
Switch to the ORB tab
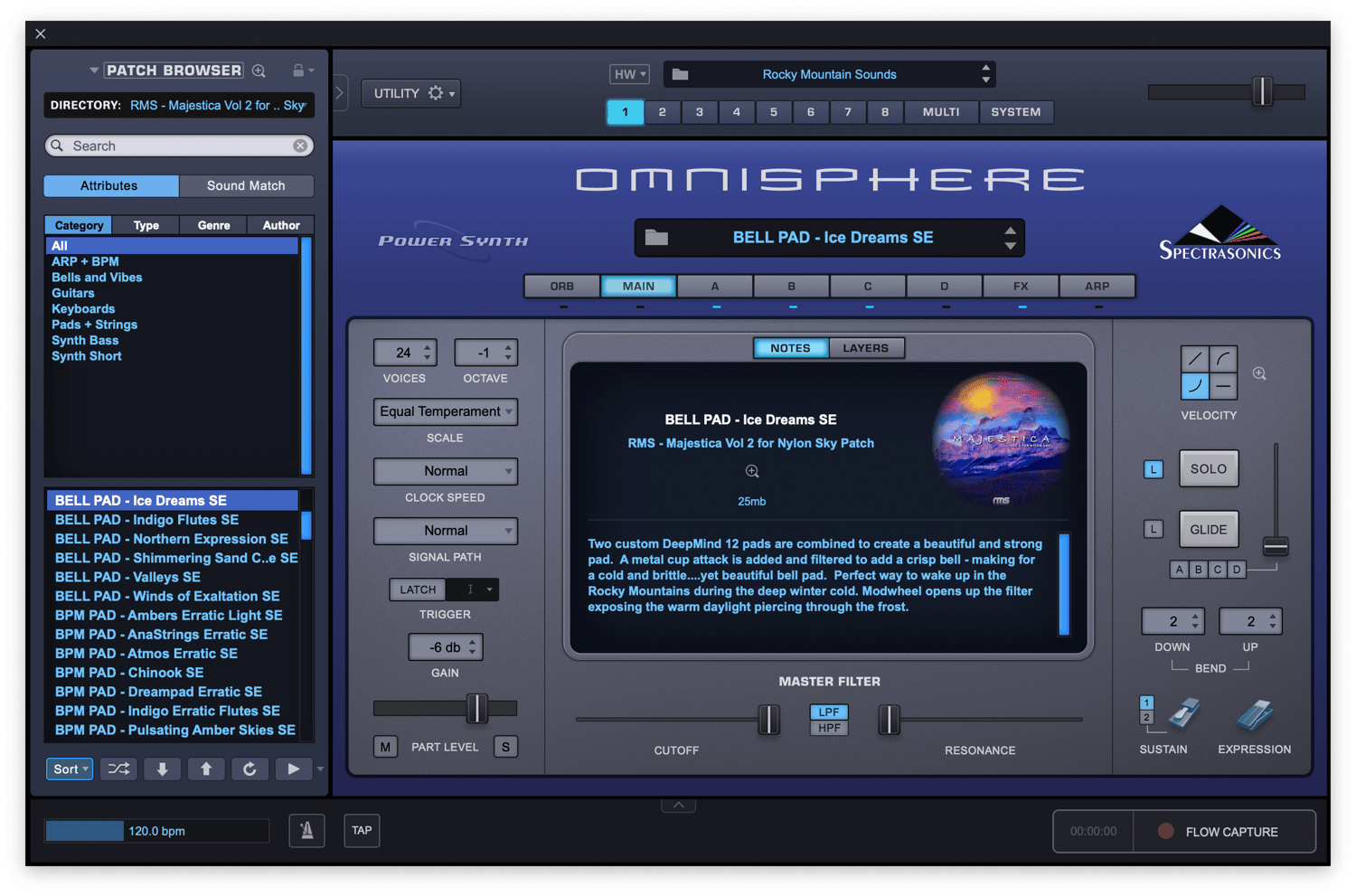tap(562, 286)
